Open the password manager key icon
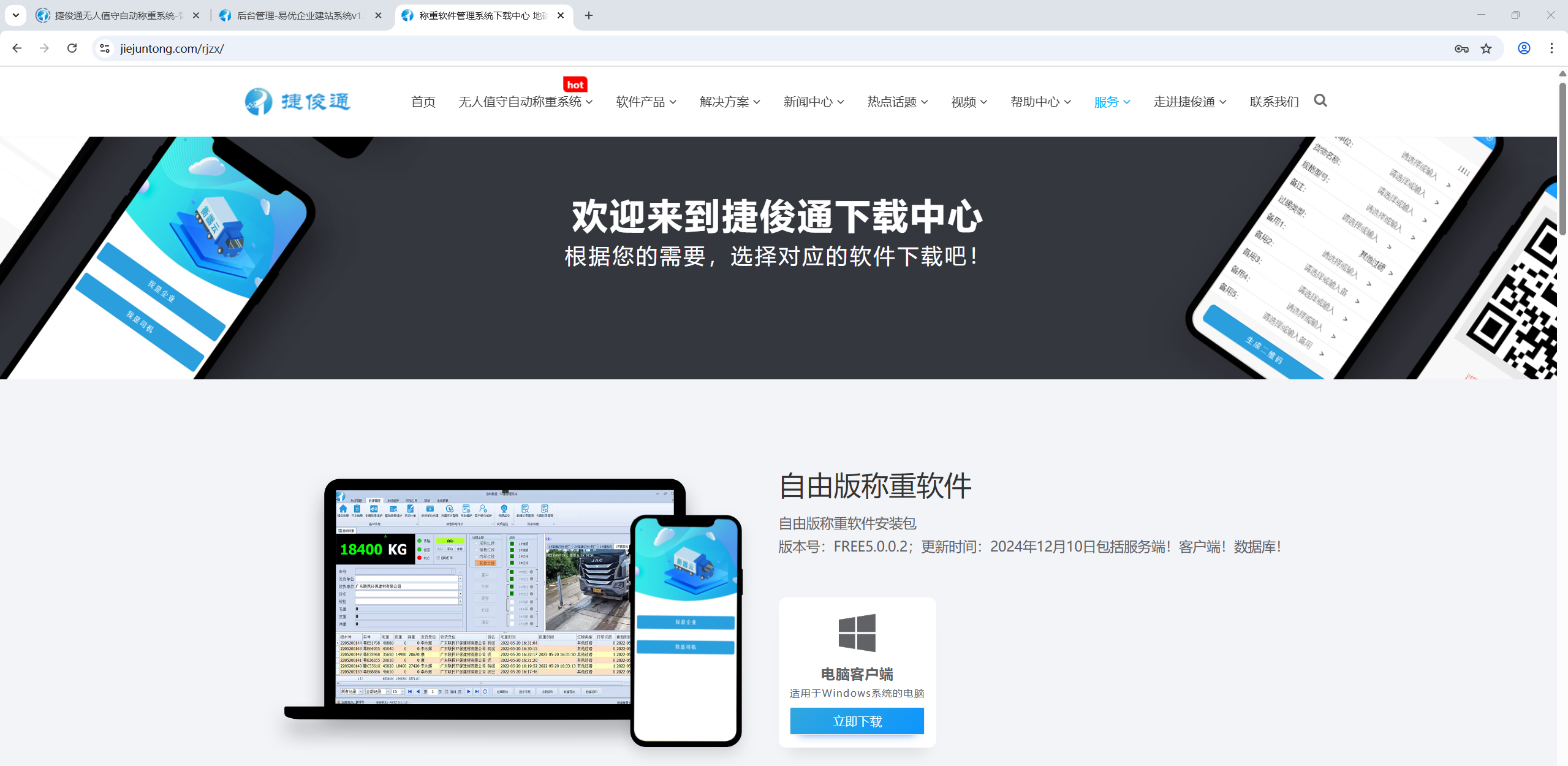Viewport: 1568px width, 766px height. click(x=1461, y=48)
